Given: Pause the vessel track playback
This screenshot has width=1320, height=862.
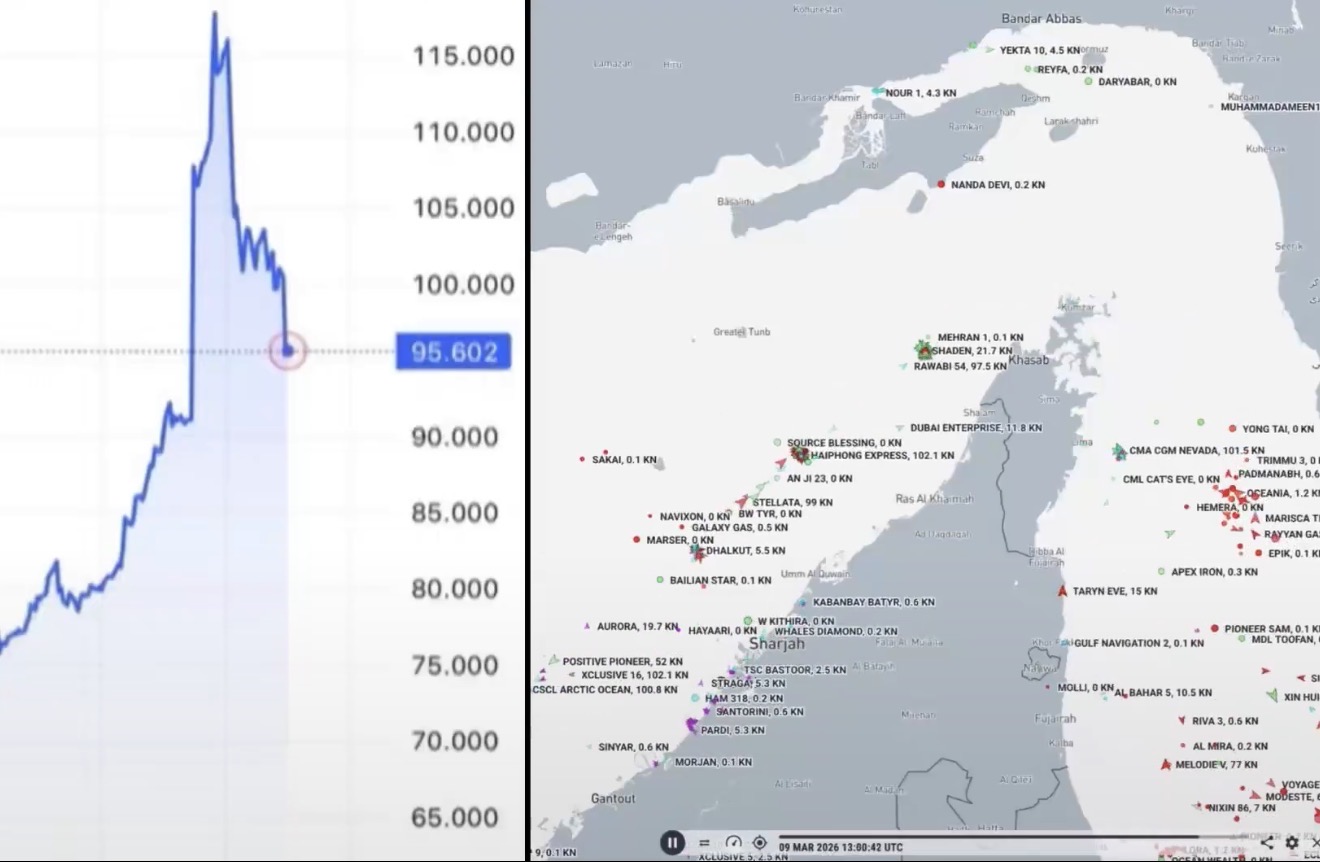Looking at the screenshot, I should pyautogui.click(x=672, y=843).
